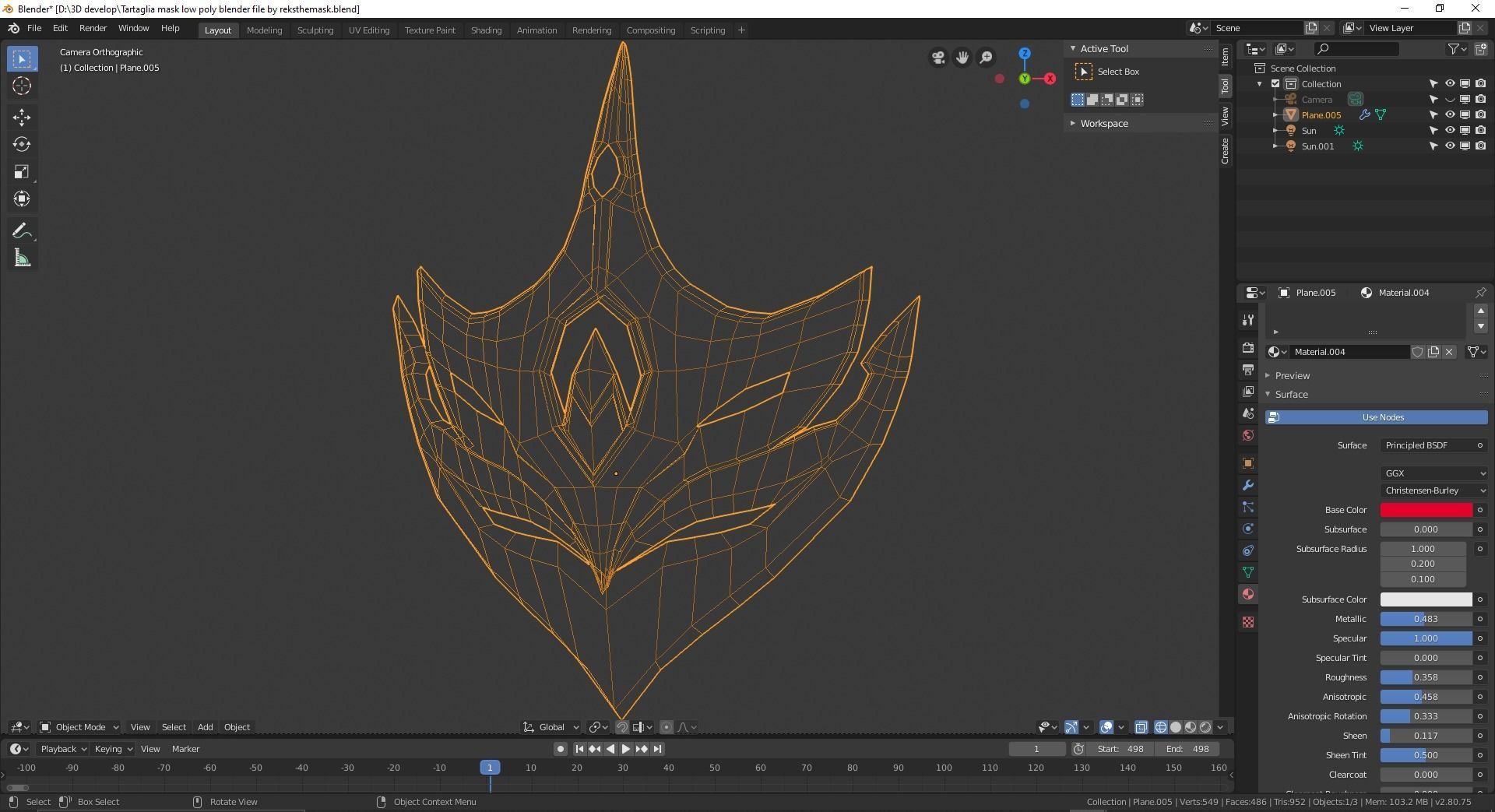
Task: Open the World properties tab icon
Action: coord(1248,435)
